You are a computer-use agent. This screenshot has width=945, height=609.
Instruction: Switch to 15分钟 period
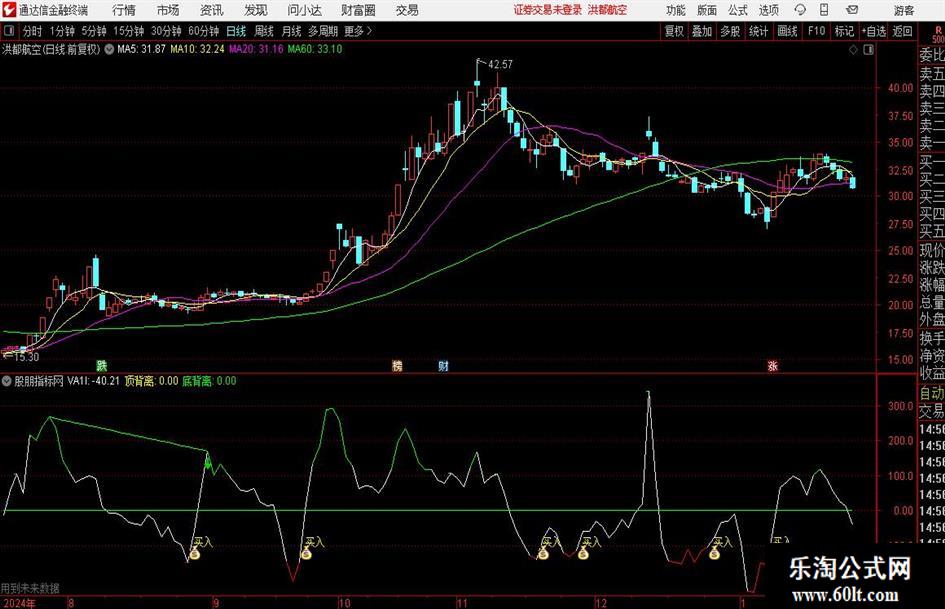pos(128,31)
